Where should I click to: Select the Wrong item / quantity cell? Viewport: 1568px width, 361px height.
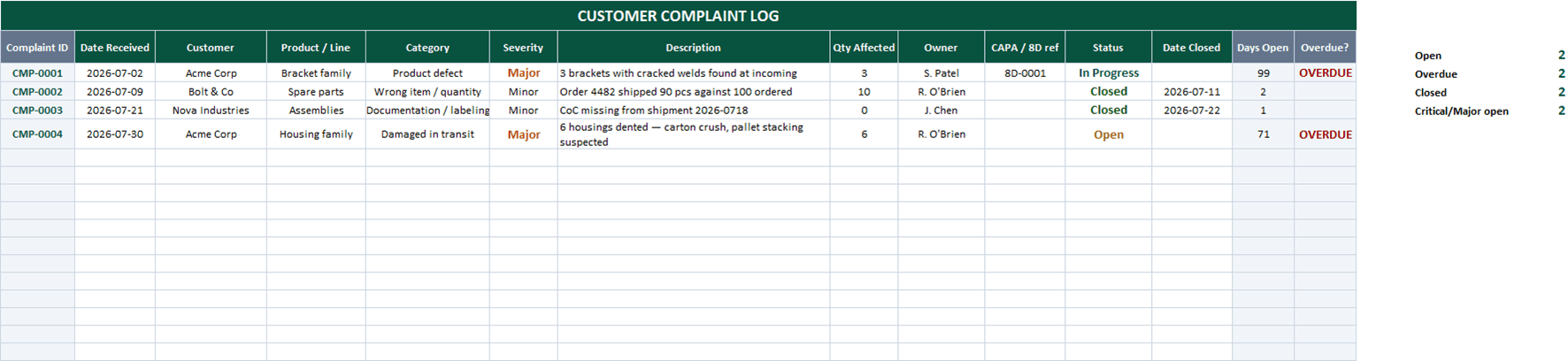pyautogui.click(x=427, y=92)
